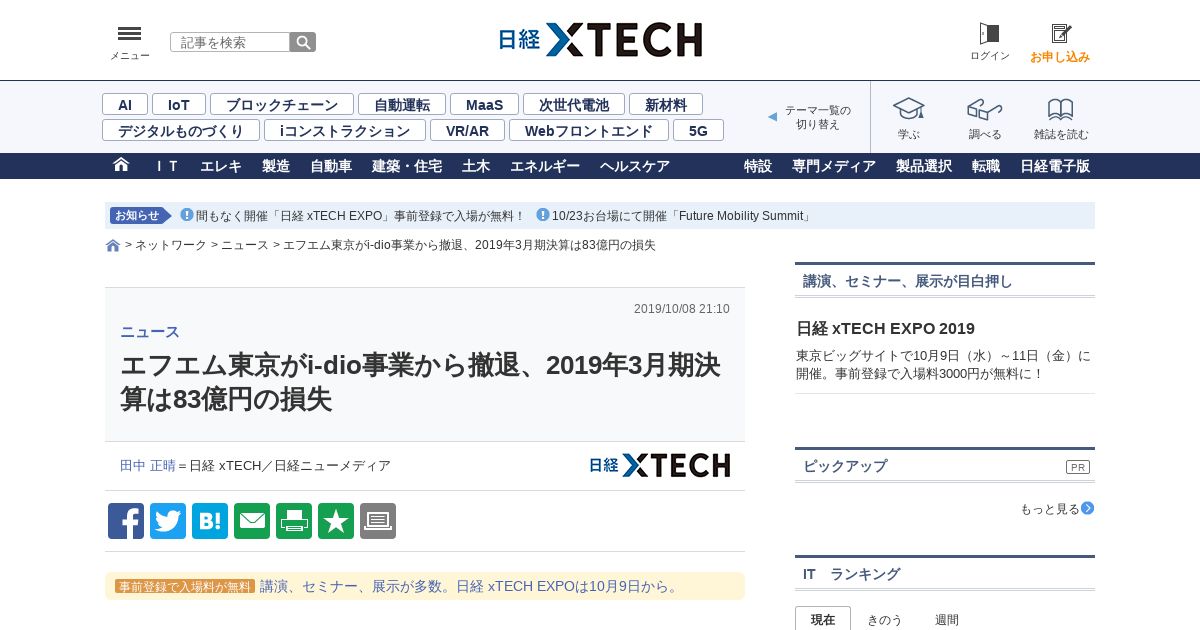This screenshot has height=630, width=1200.
Task: Click the ニュース breadcrumb link
Action: click(245, 245)
